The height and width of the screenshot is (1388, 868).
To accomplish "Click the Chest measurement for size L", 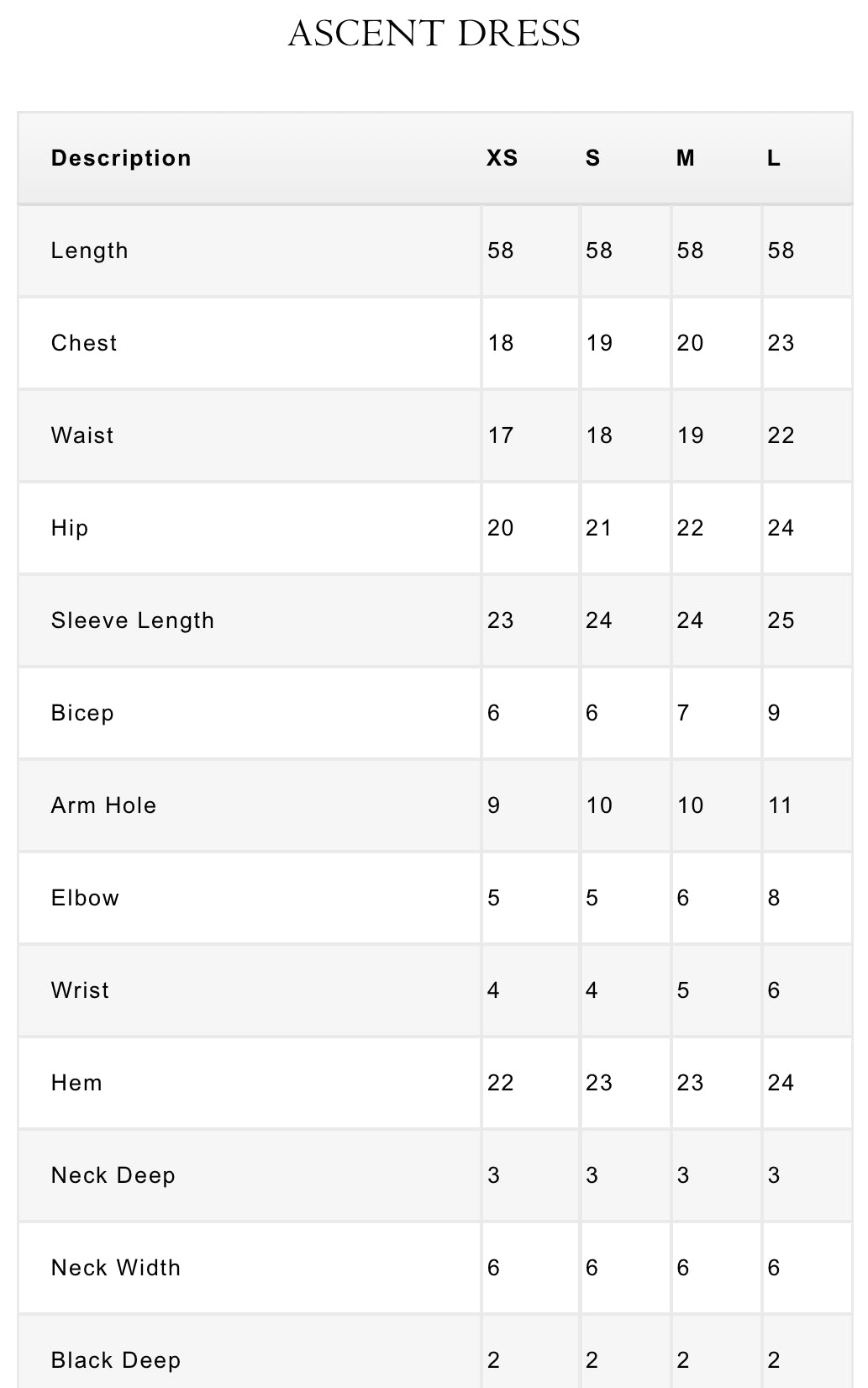I will click(781, 343).
